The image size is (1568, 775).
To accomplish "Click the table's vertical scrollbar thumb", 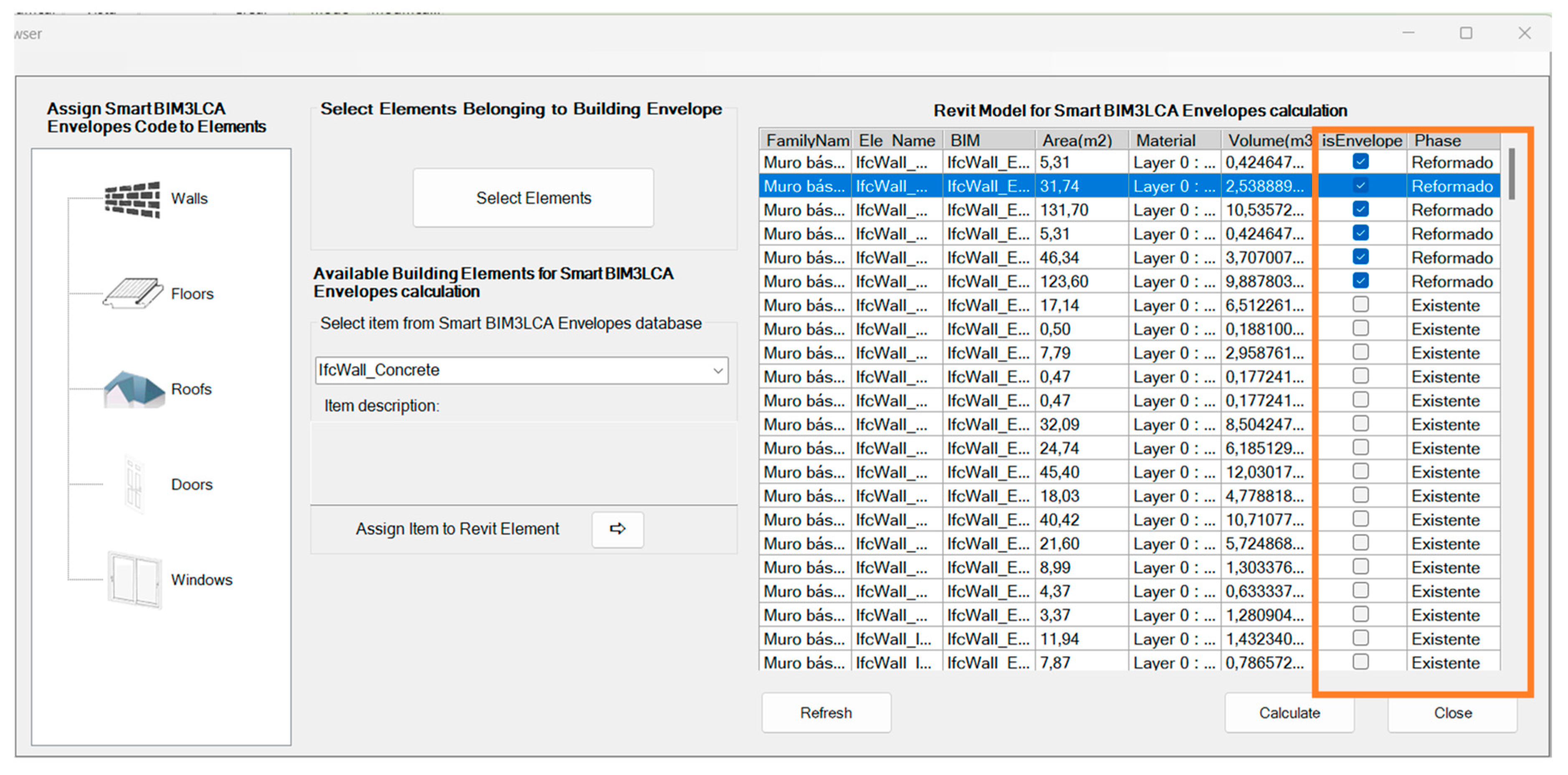I will [x=1511, y=173].
